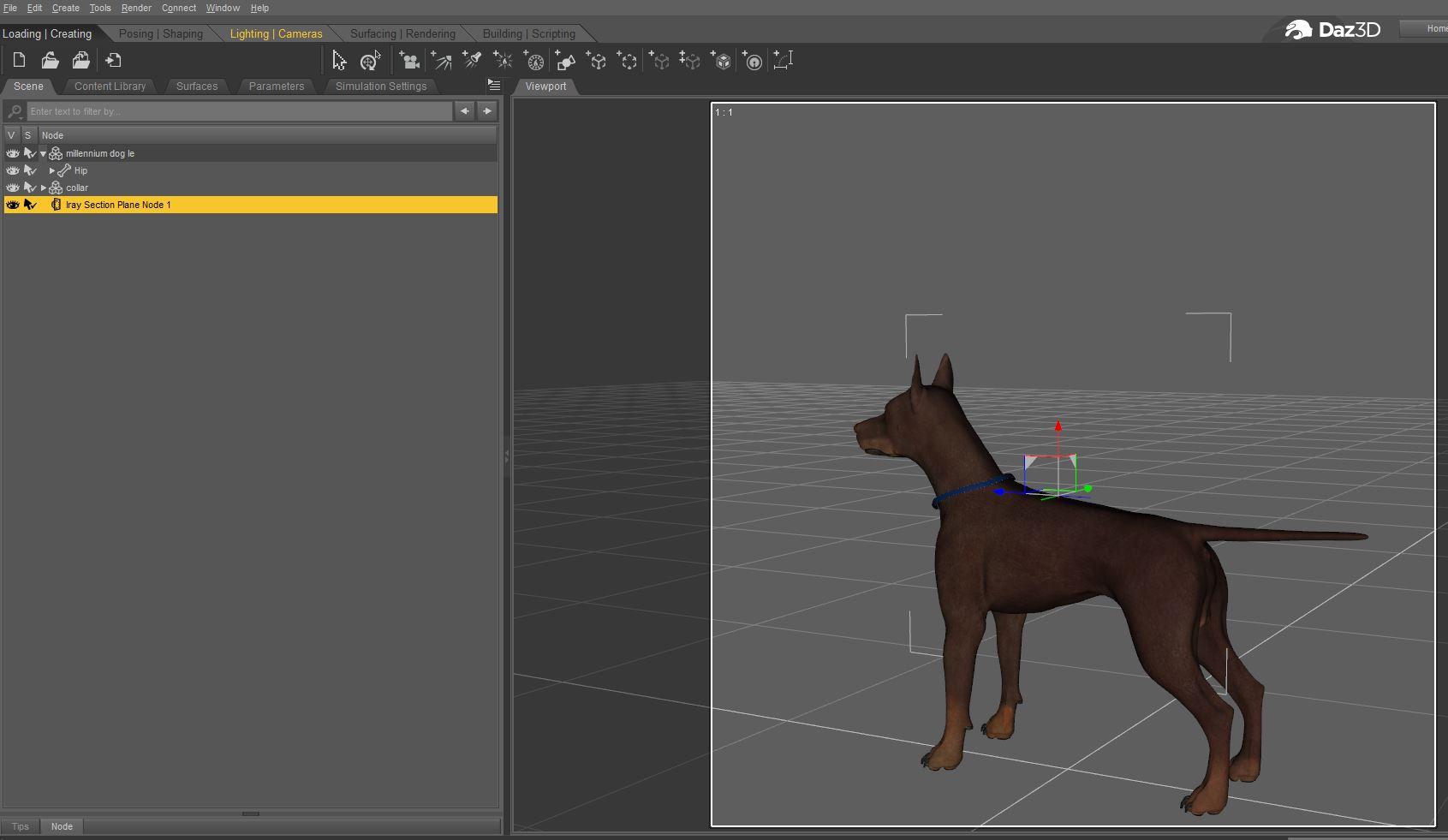Click the scene filter text field

pyautogui.click(x=240, y=111)
